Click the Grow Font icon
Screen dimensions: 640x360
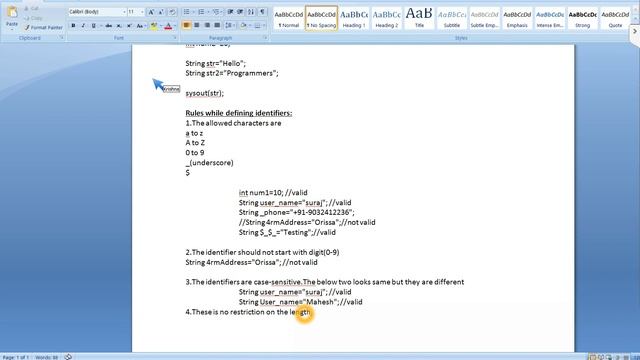[x=151, y=12]
